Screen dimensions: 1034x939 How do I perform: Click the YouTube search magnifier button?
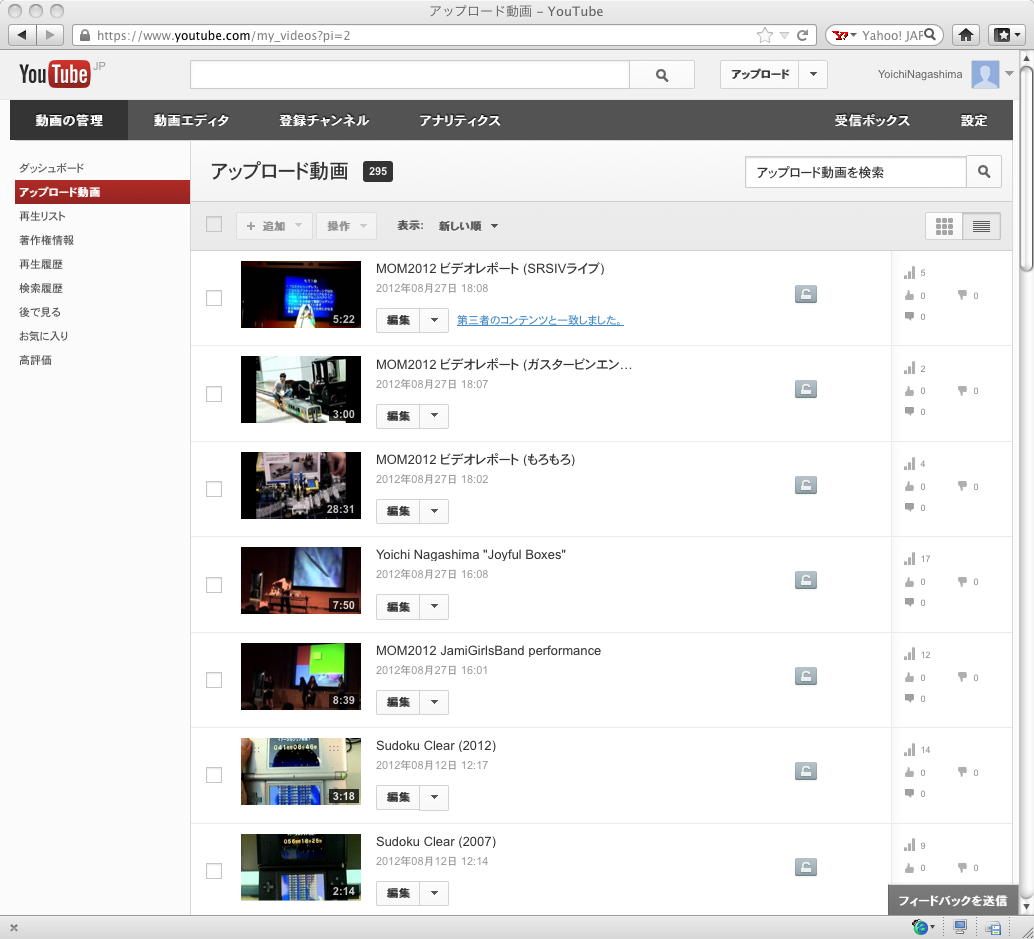coord(661,75)
